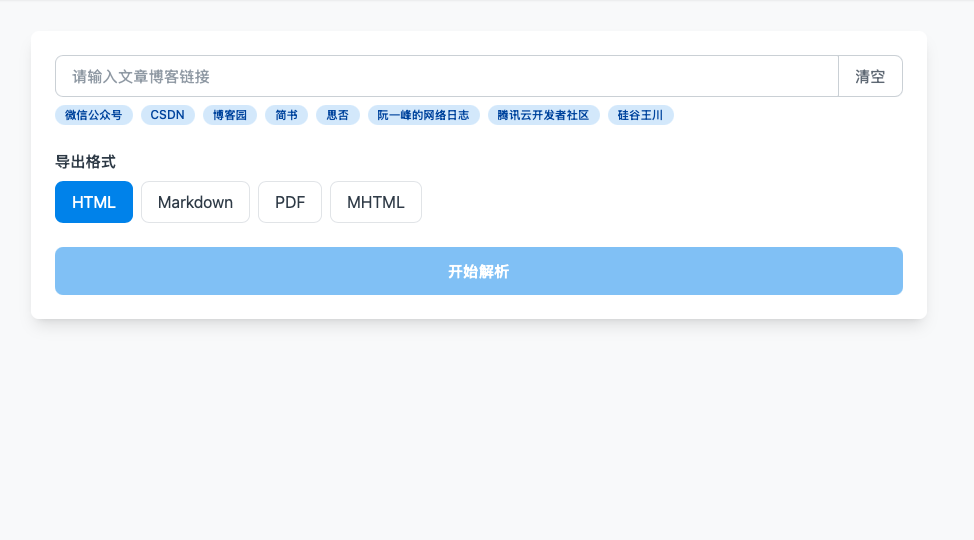Select the 微信公众号 site tag

click(x=93, y=115)
